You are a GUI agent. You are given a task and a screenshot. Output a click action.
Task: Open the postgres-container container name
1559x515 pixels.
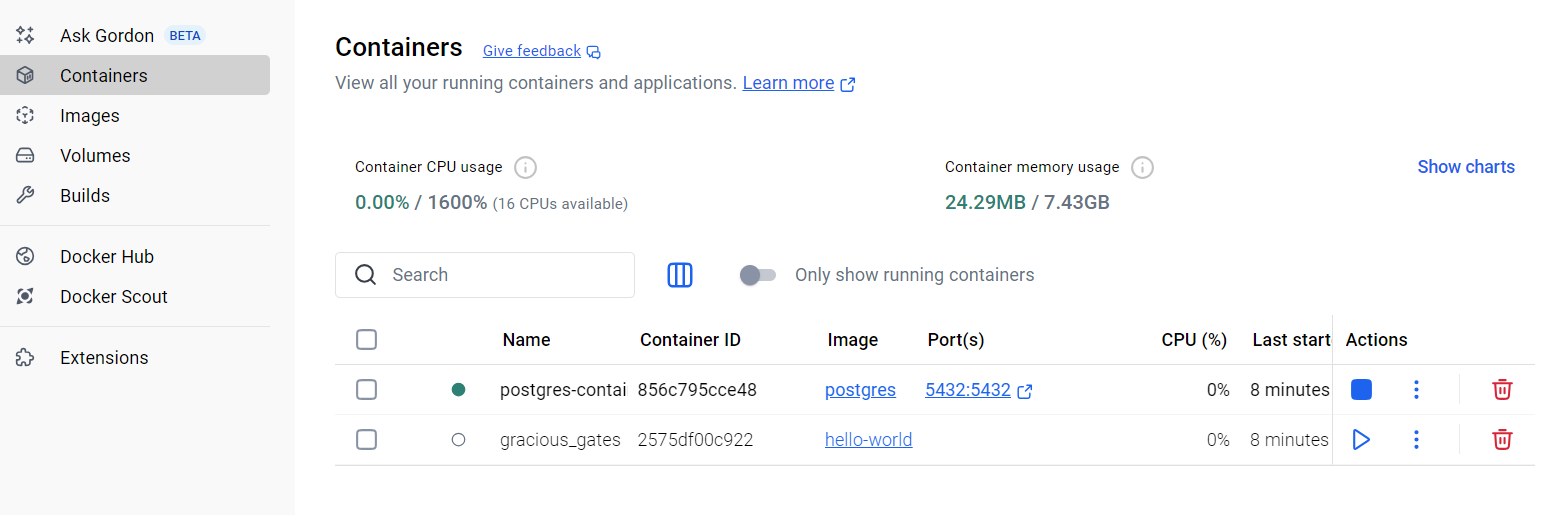coord(563,390)
